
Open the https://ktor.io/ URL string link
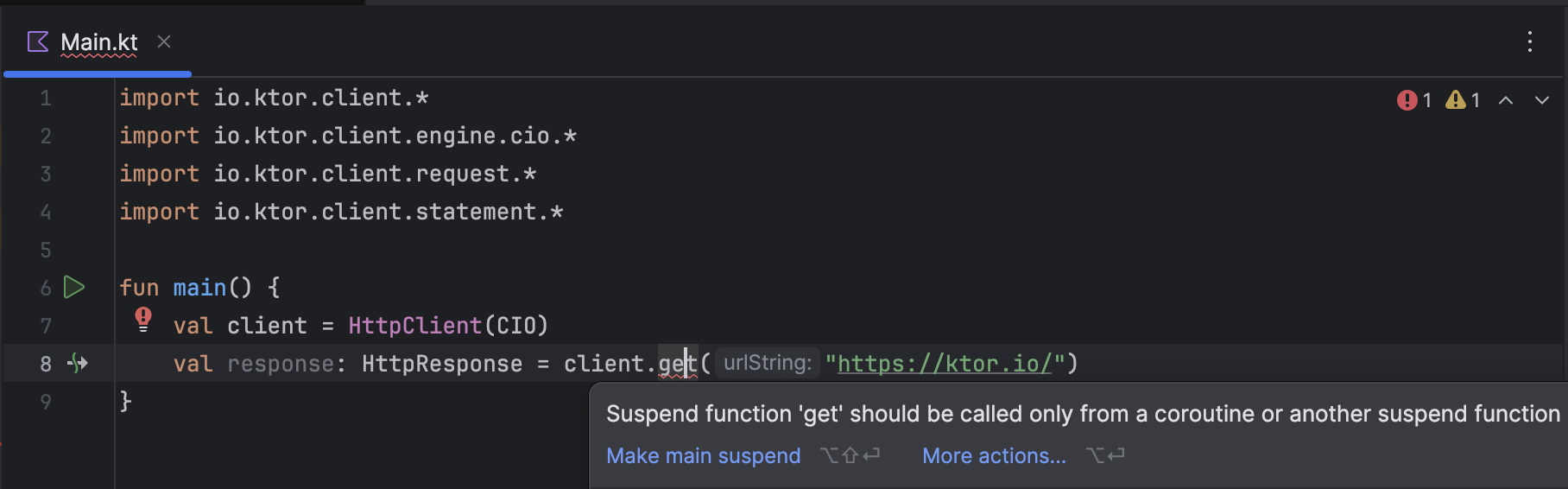[x=945, y=364]
